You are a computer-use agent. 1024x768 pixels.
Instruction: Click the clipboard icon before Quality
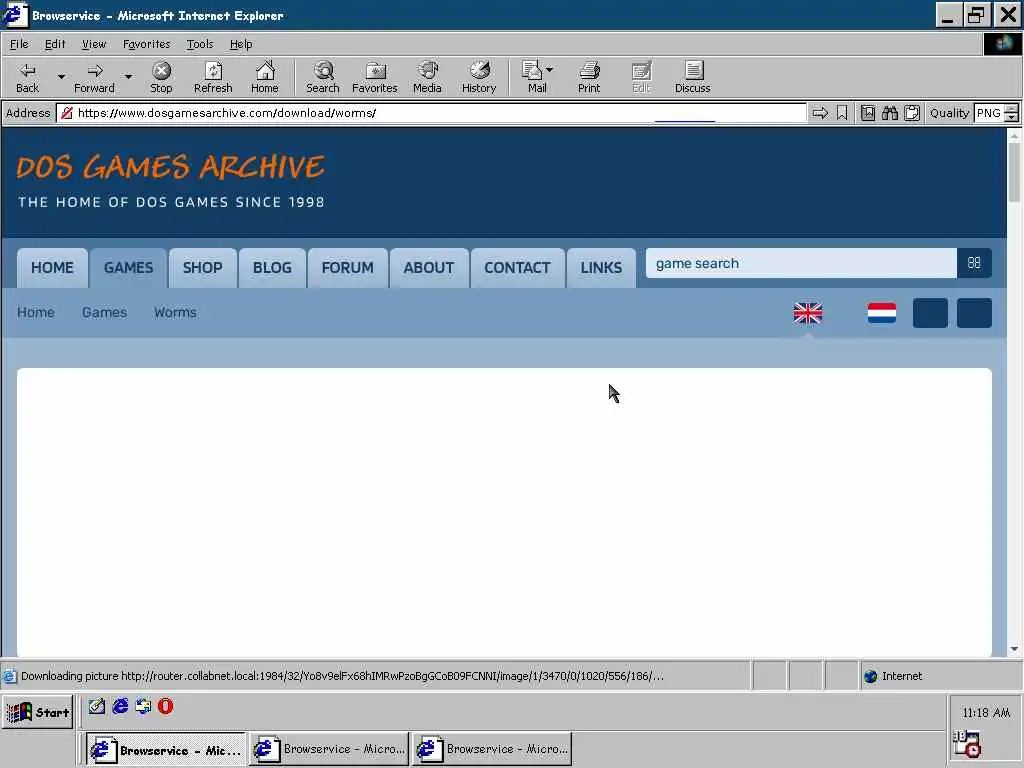912,113
